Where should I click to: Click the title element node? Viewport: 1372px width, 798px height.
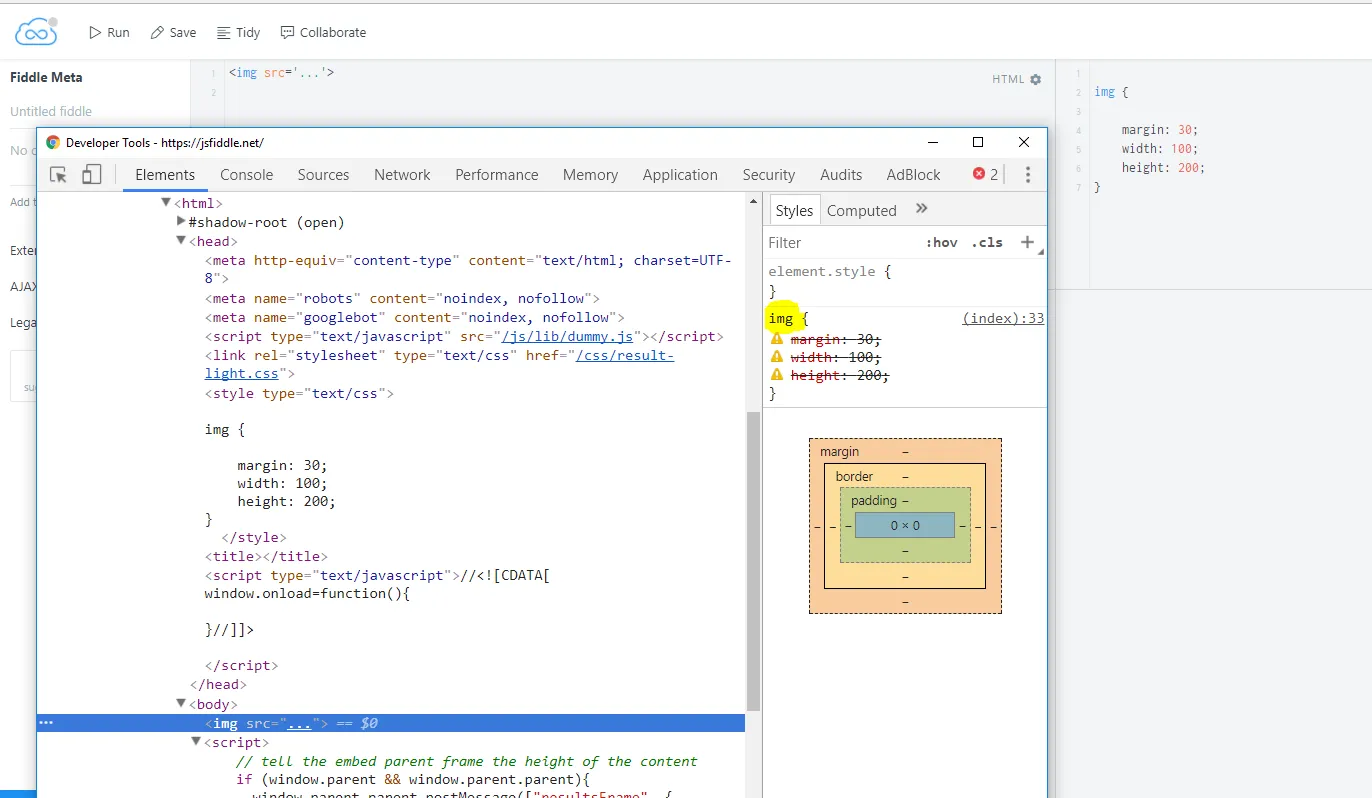(266, 556)
